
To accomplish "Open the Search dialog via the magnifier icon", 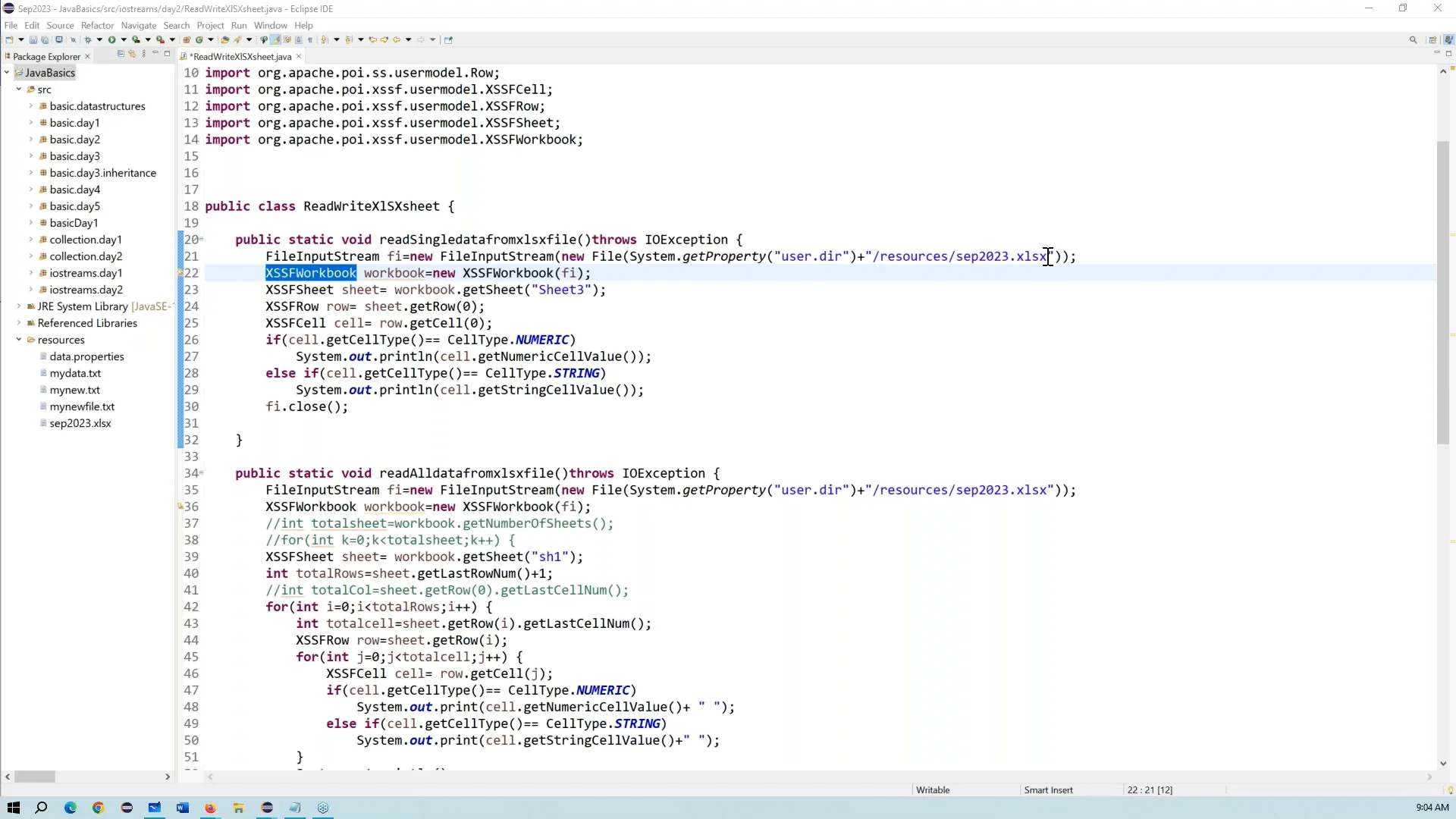I will [x=1413, y=39].
